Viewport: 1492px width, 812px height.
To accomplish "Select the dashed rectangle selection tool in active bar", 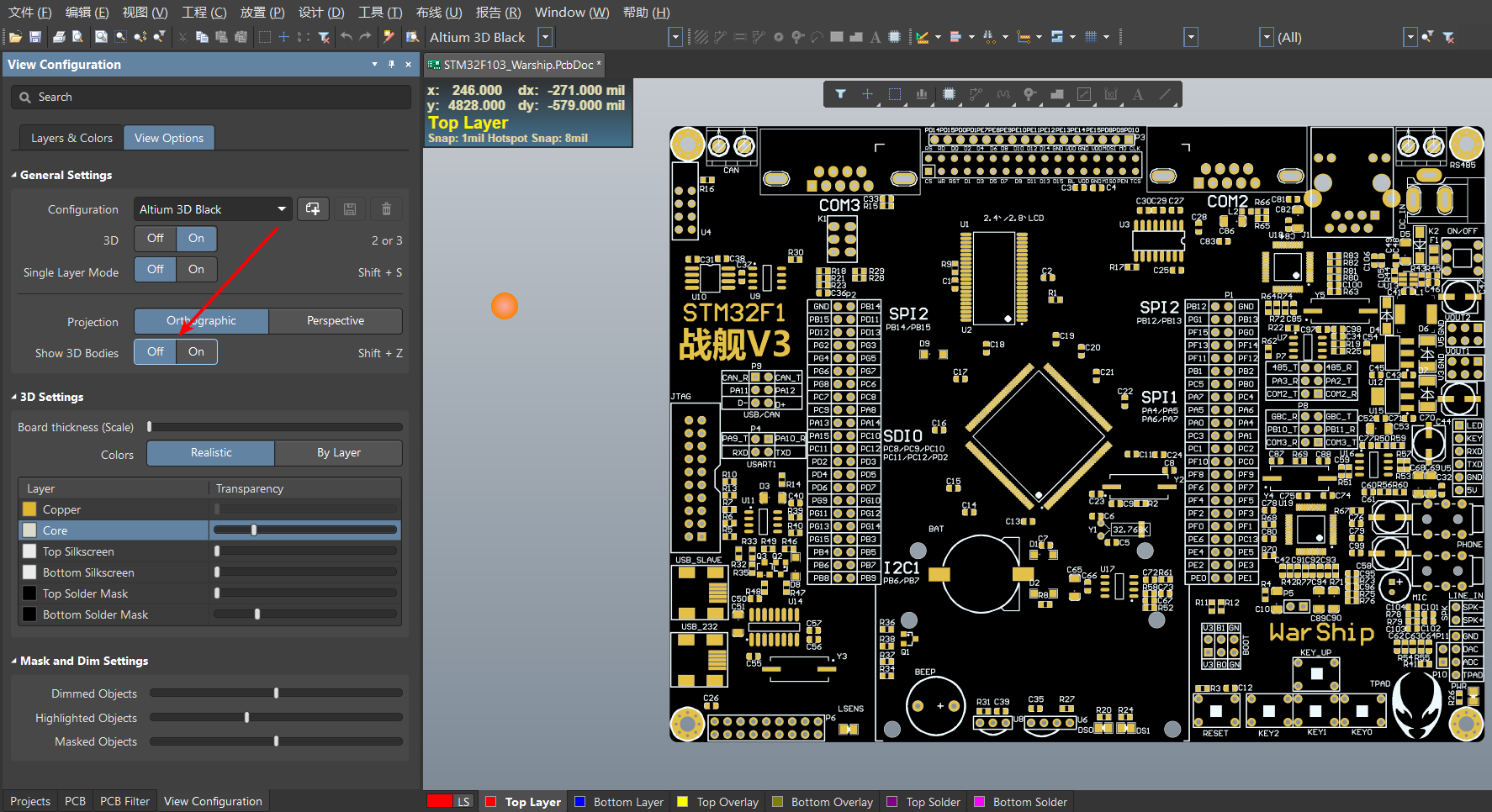I will [895, 94].
